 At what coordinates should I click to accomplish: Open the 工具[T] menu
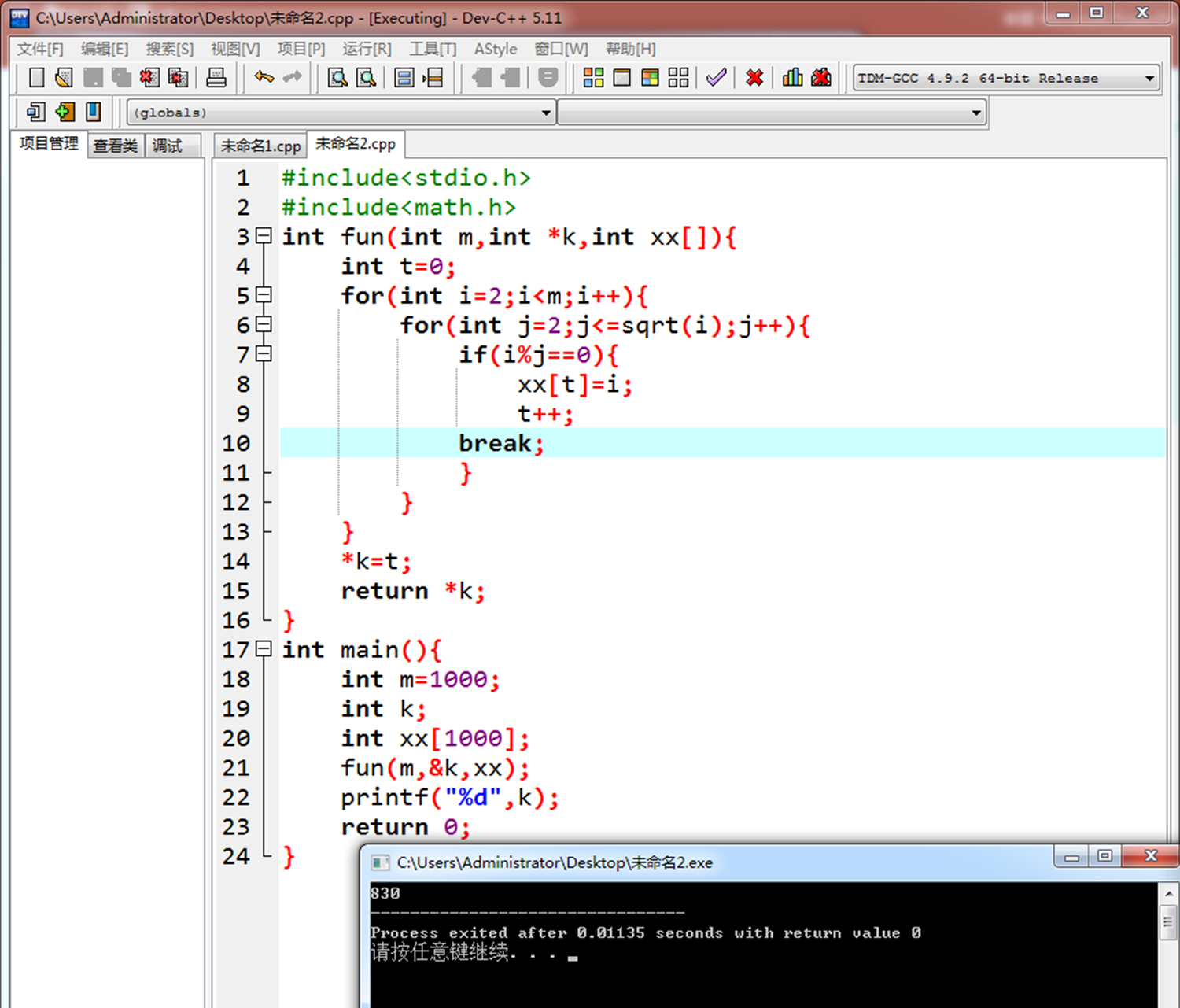433,49
